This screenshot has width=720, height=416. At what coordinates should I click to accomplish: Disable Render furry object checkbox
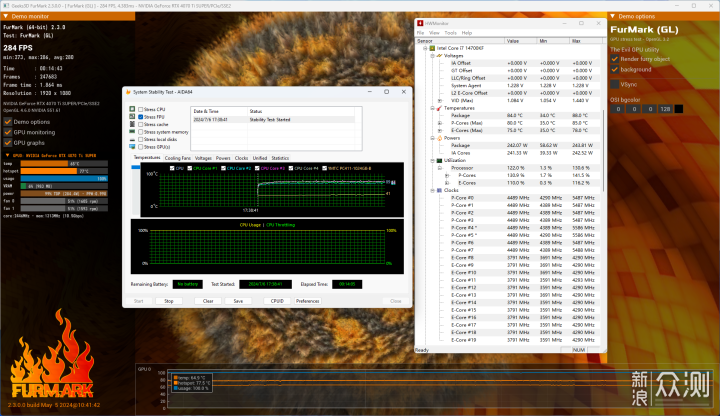[614, 58]
